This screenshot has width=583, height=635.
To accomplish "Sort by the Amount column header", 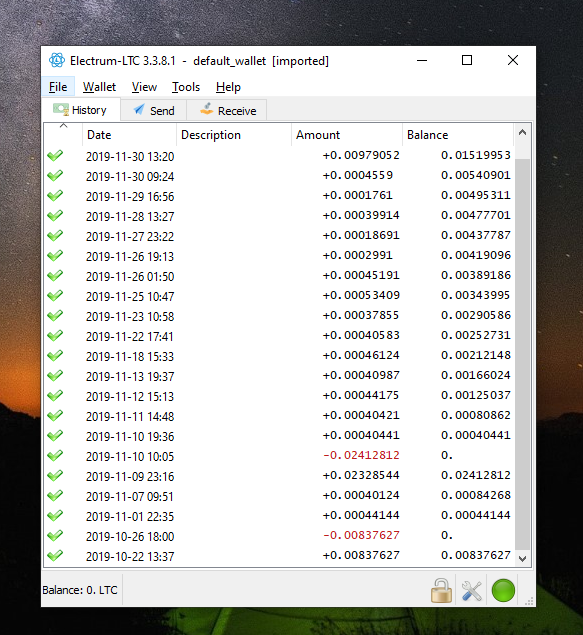I will click(x=347, y=135).
